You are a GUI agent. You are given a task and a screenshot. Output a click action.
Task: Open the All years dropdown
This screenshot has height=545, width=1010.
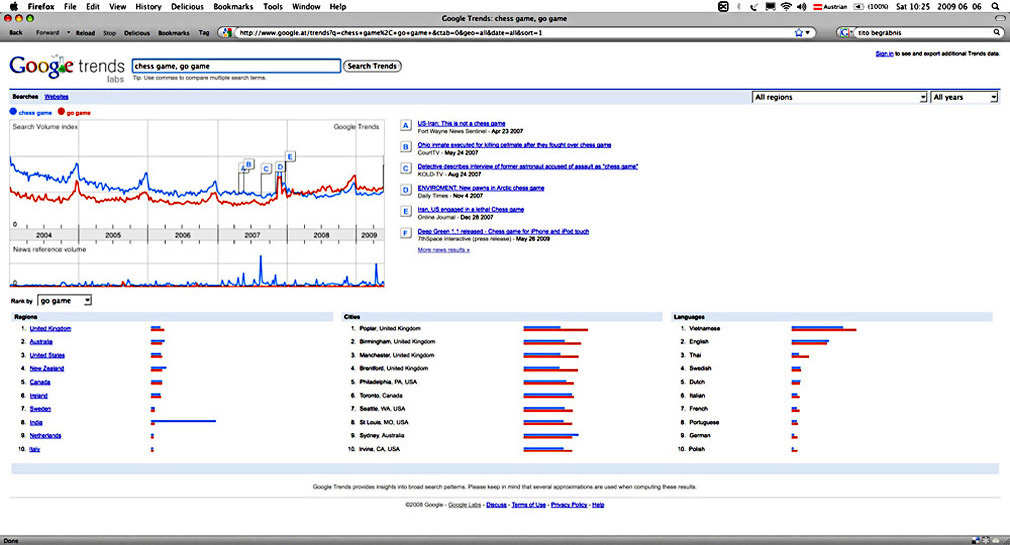pyautogui.click(x=964, y=97)
